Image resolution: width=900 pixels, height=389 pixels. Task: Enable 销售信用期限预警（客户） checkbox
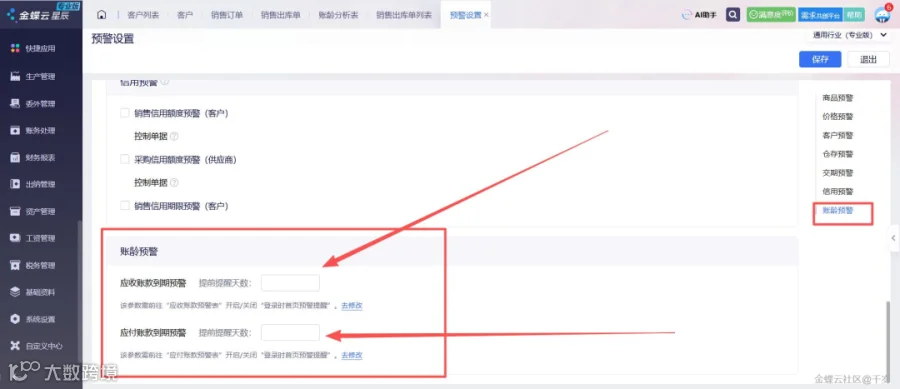click(x=125, y=205)
